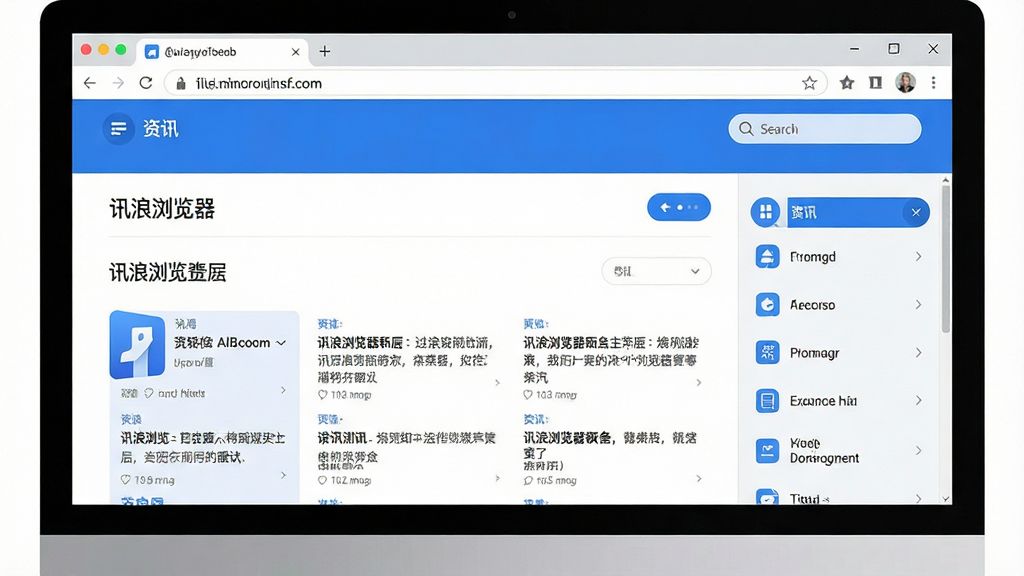This screenshot has width=1024, height=576.
Task: Open the middle column top article headline
Action: click(406, 360)
